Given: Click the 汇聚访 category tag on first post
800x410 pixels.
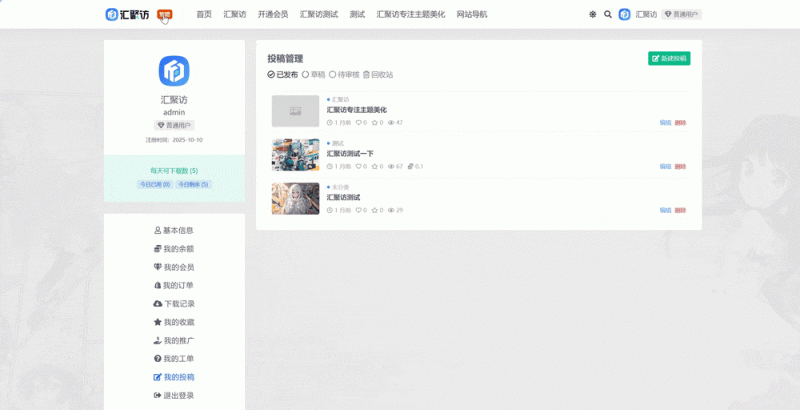Looking at the screenshot, I should click(x=338, y=99).
